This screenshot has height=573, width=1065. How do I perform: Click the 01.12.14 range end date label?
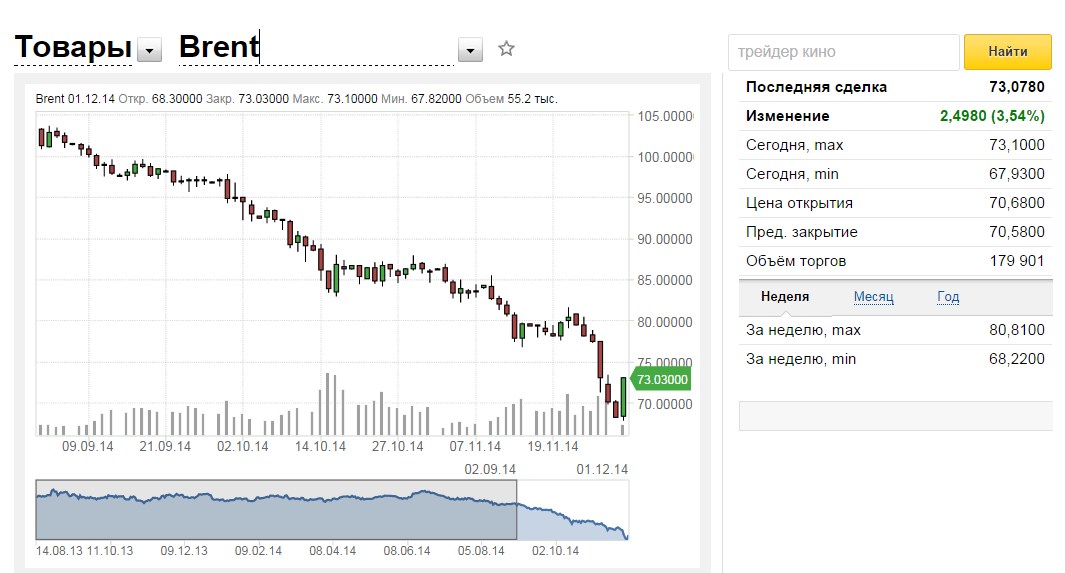(602, 469)
